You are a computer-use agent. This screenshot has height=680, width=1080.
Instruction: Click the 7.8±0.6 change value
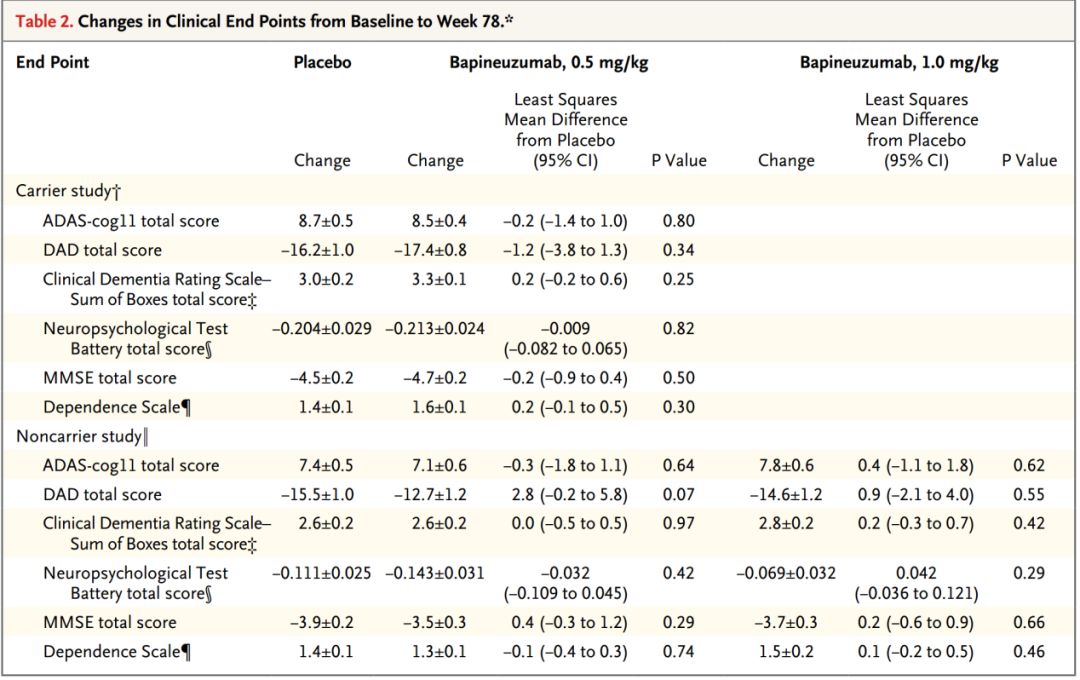coord(786,465)
